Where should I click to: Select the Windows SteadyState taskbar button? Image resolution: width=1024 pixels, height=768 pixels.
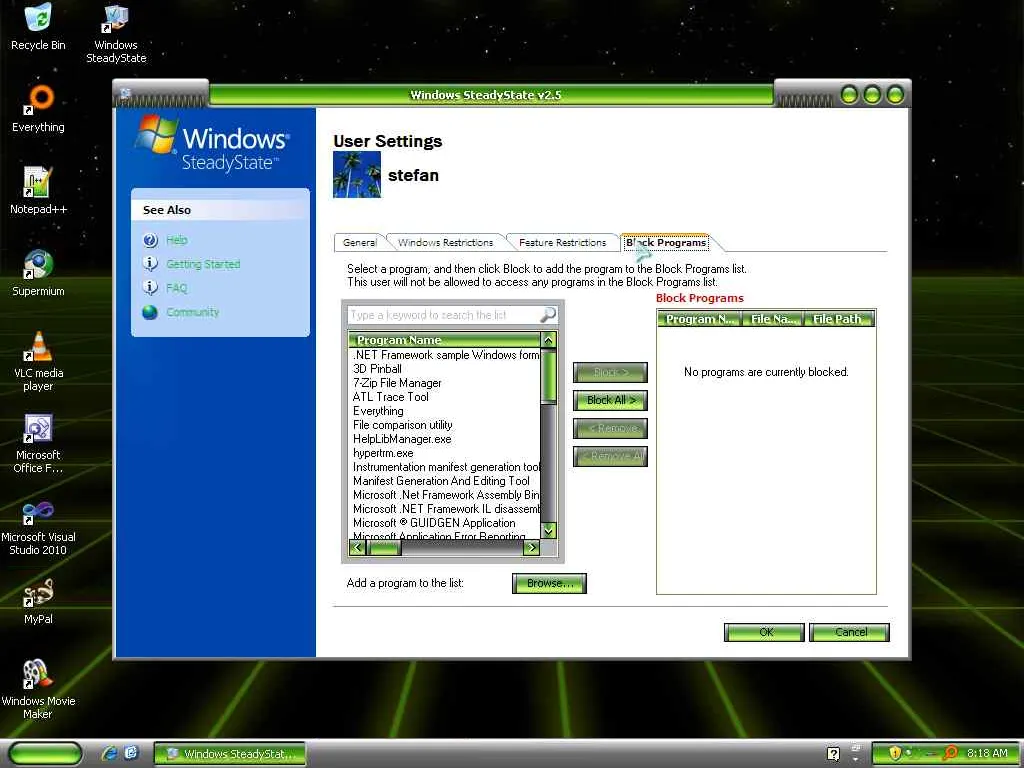tap(230, 754)
